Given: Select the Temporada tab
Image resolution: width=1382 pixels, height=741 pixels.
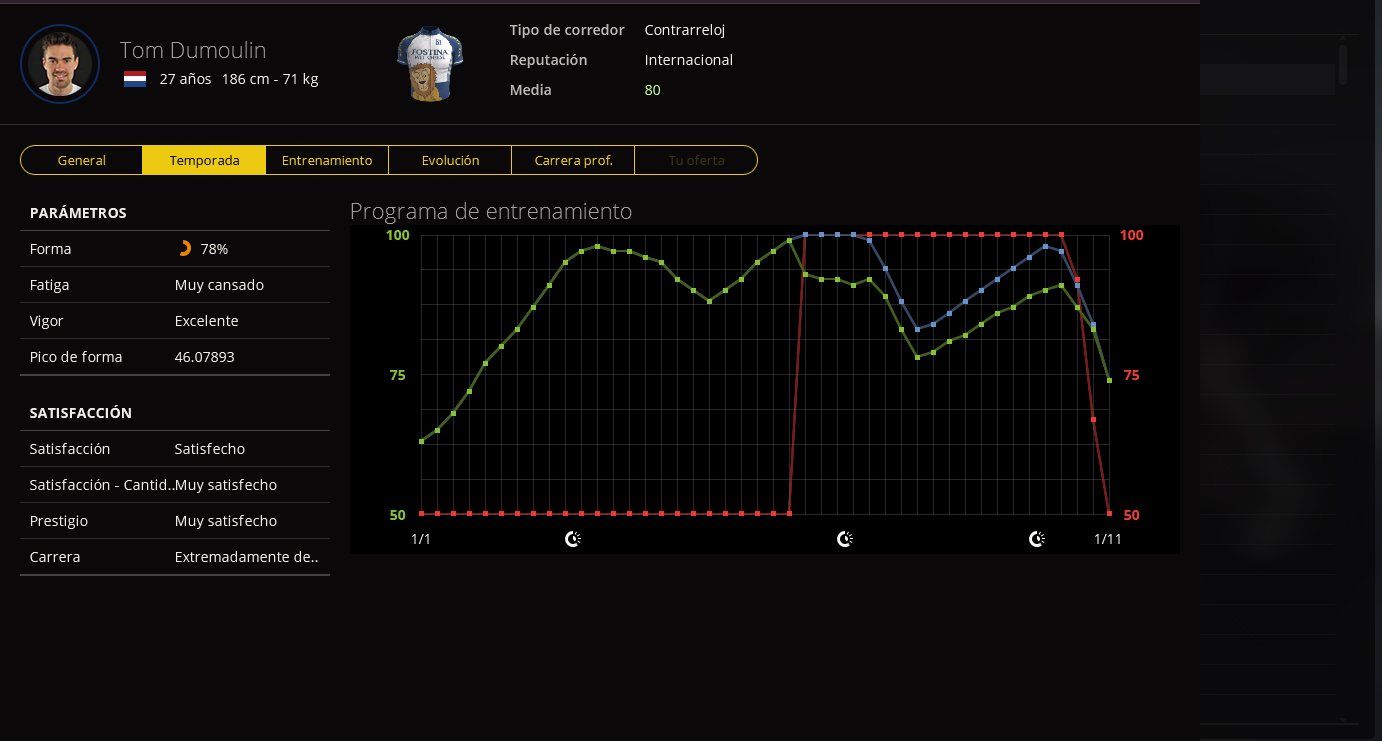Looking at the screenshot, I should coord(204,160).
